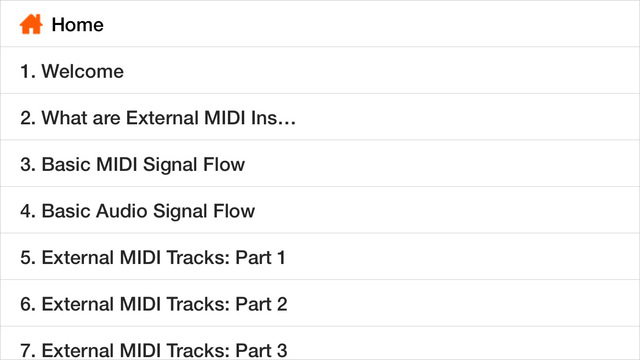Pick the Basic MIDI Signal Flow entry
This screenshot has height=360, width=640.
click(x=320, y=164)
